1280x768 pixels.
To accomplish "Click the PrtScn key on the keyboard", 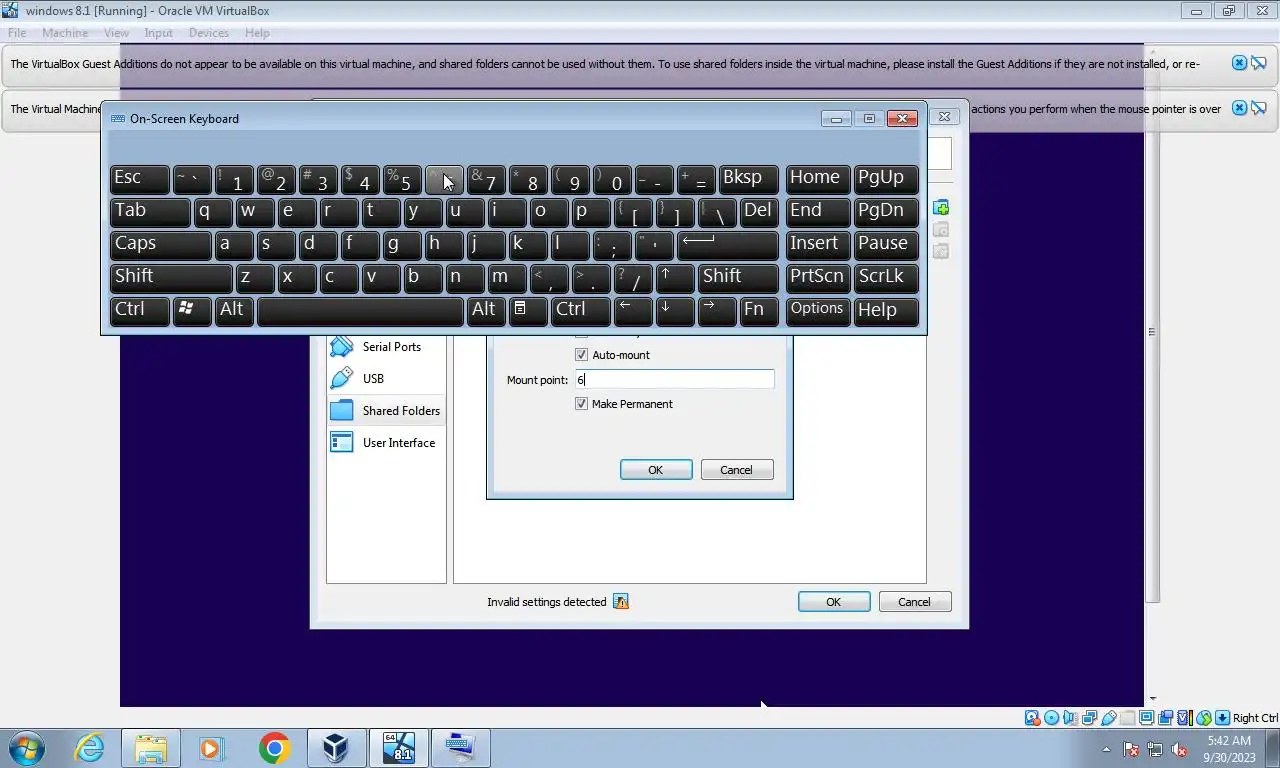I will 818,278.
